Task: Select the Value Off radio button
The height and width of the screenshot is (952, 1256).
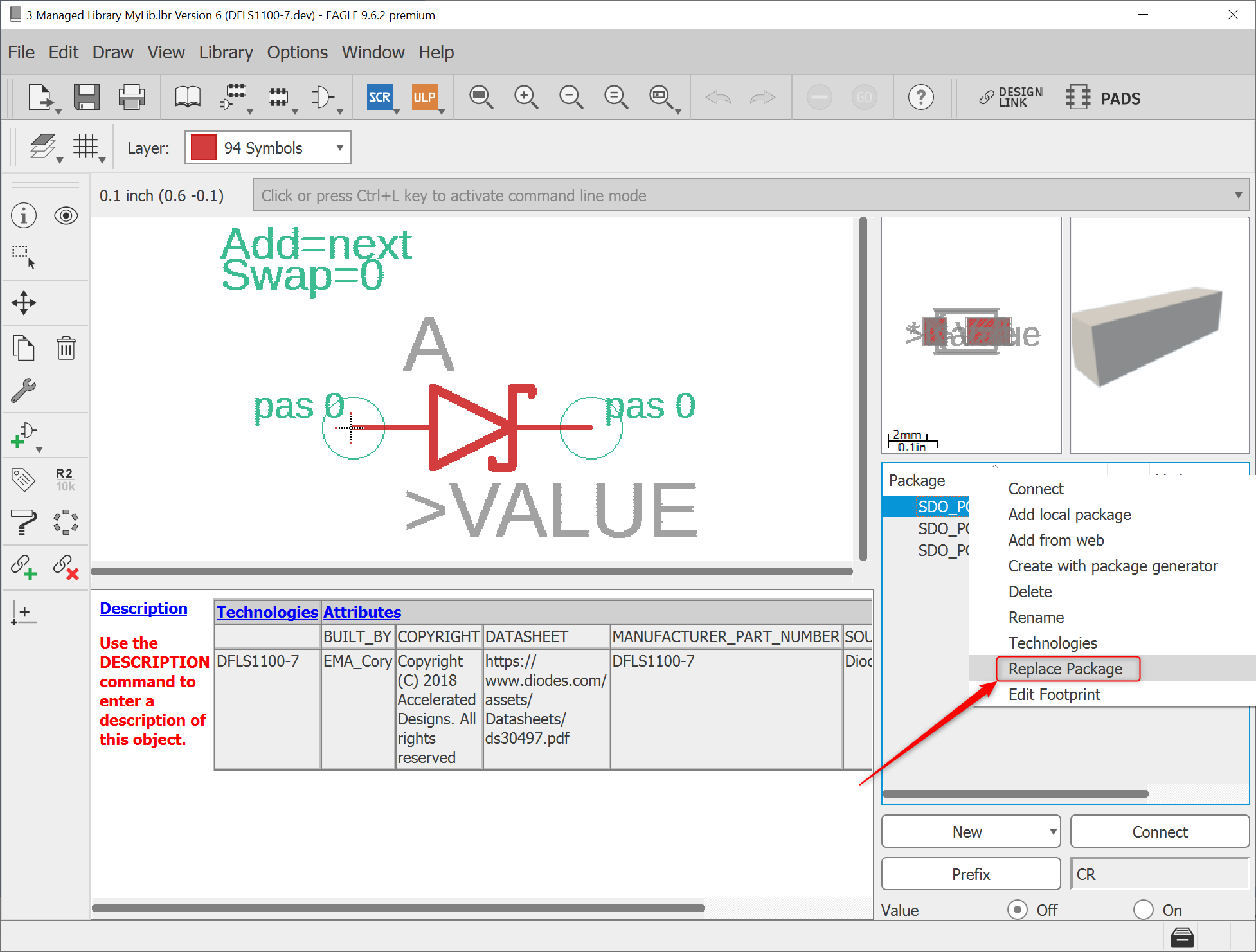Action: [x=1017, y=910]
